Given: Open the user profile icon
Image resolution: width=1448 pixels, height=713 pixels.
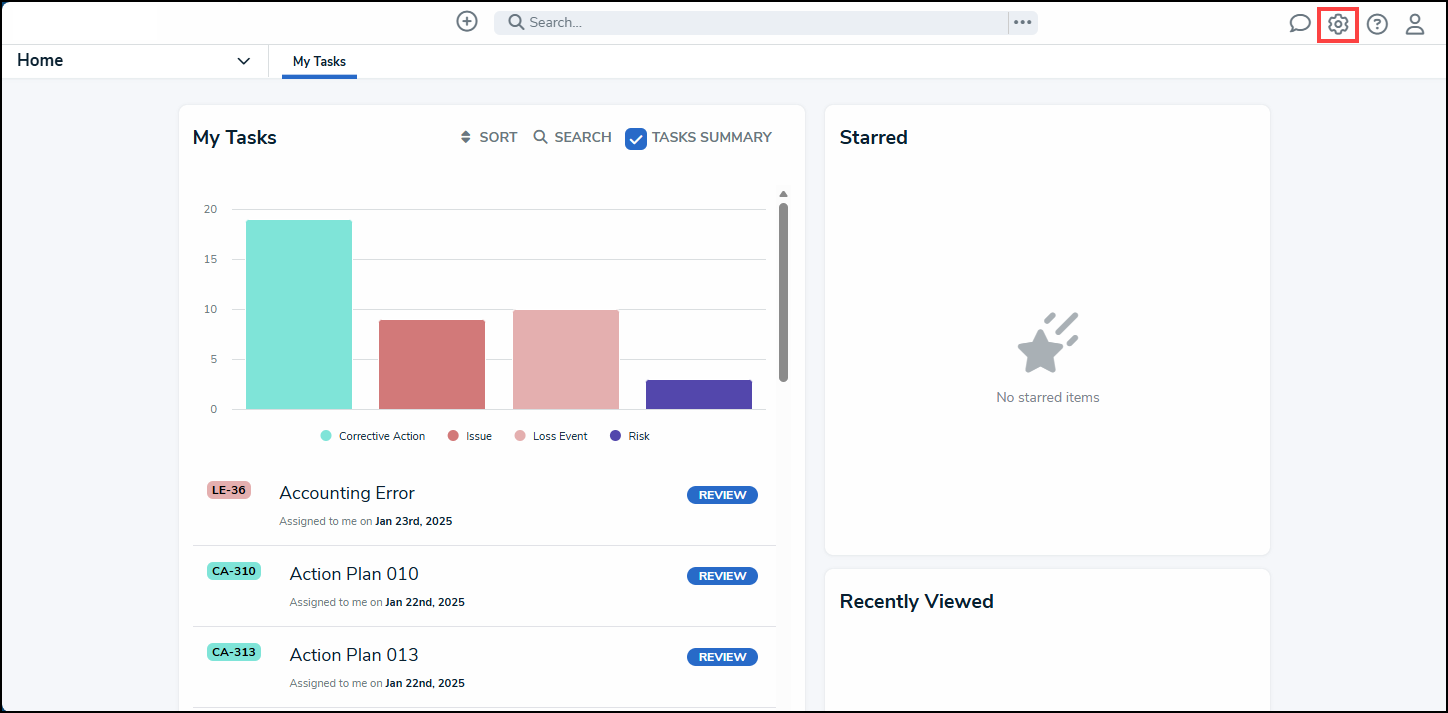Looking at the screenshot, I should pyautogui.click(x=1415, y=24).
